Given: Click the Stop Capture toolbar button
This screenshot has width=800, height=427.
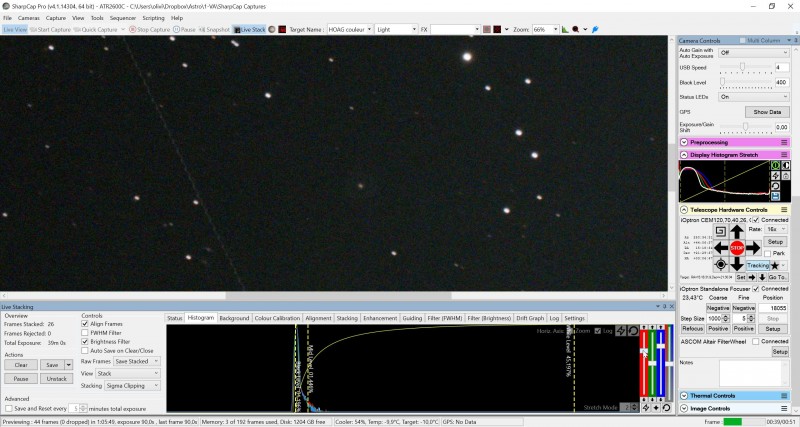Looking at the screenshot, I should tap(149, 30).
